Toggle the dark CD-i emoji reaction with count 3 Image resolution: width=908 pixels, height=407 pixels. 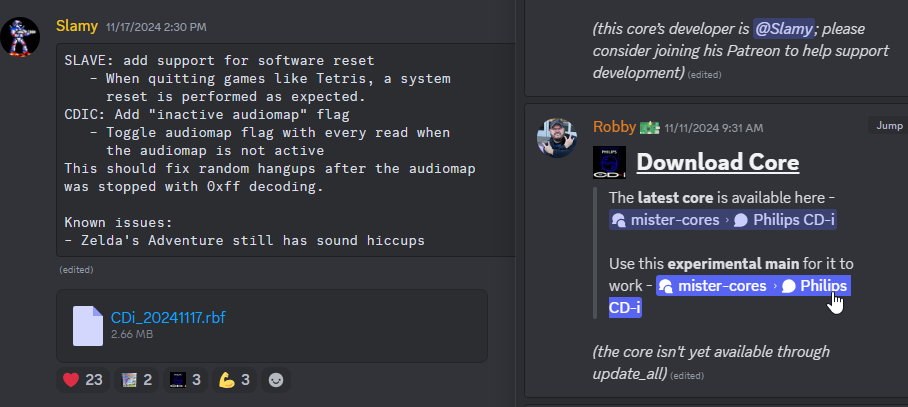(185, 380)
